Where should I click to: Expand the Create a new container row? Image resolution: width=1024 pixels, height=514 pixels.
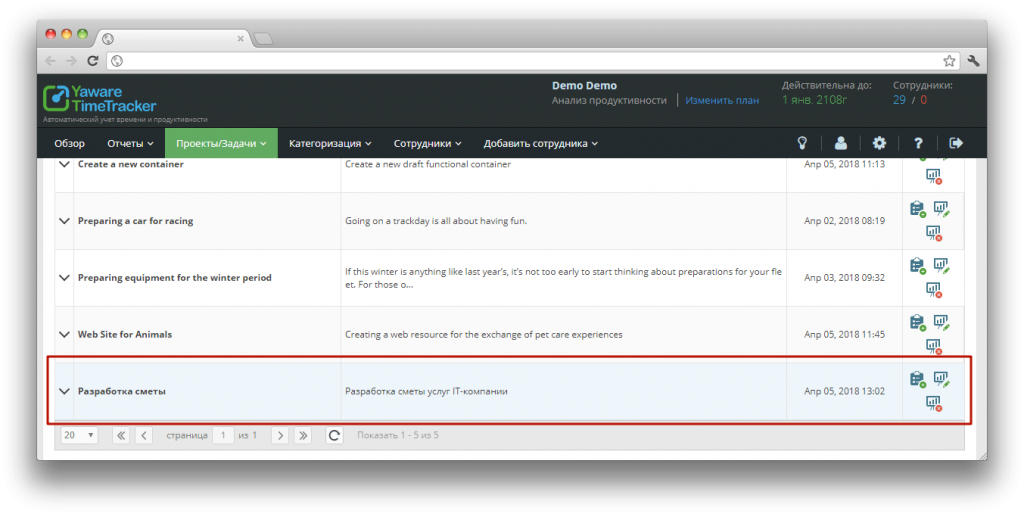point(64,165)
